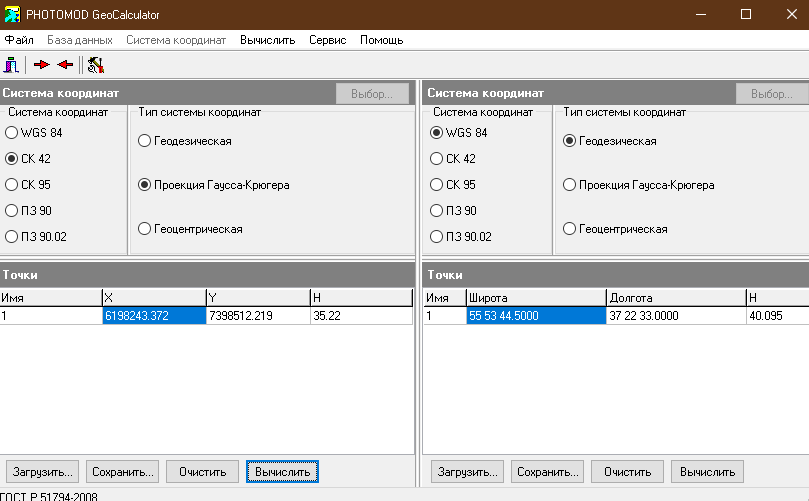
Task: Open the Вычислить menu
Action: (x=267, y=40)
